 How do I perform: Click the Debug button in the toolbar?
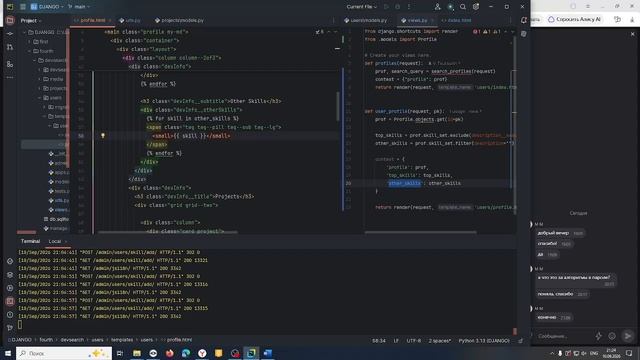tap(398, 7)
